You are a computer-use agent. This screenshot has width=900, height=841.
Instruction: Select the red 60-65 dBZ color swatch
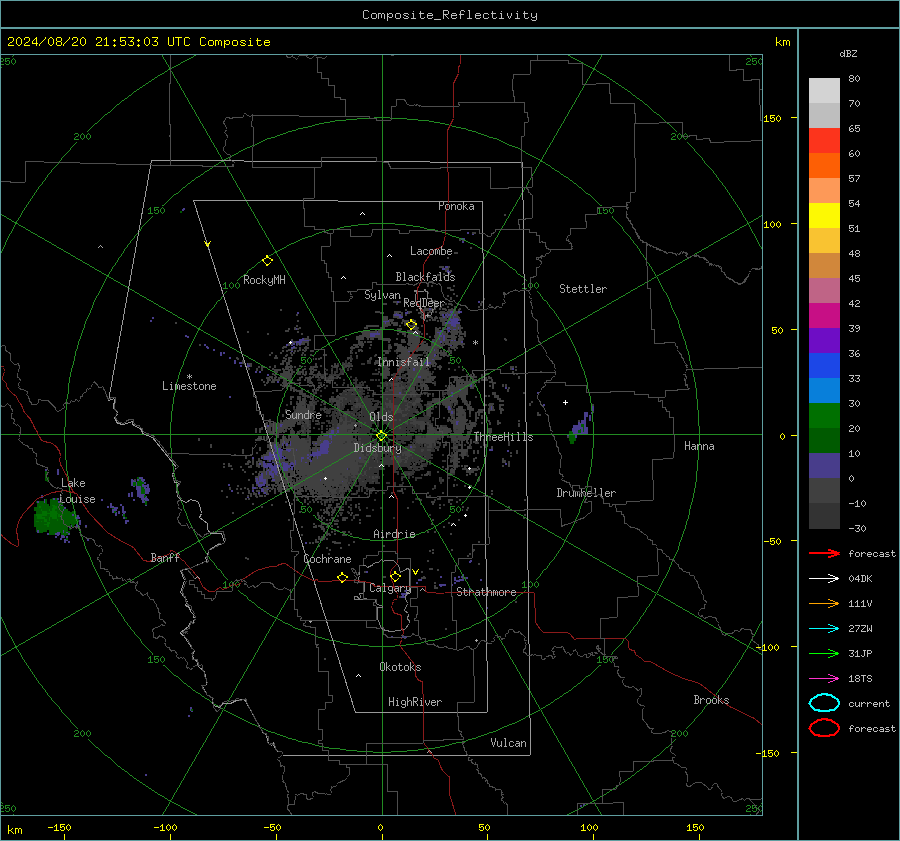pyautogui.click(x=824, y=141)
